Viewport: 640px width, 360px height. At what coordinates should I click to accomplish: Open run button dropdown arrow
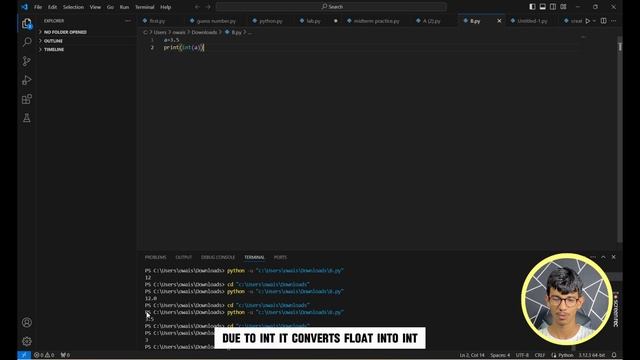coord(594,21)
